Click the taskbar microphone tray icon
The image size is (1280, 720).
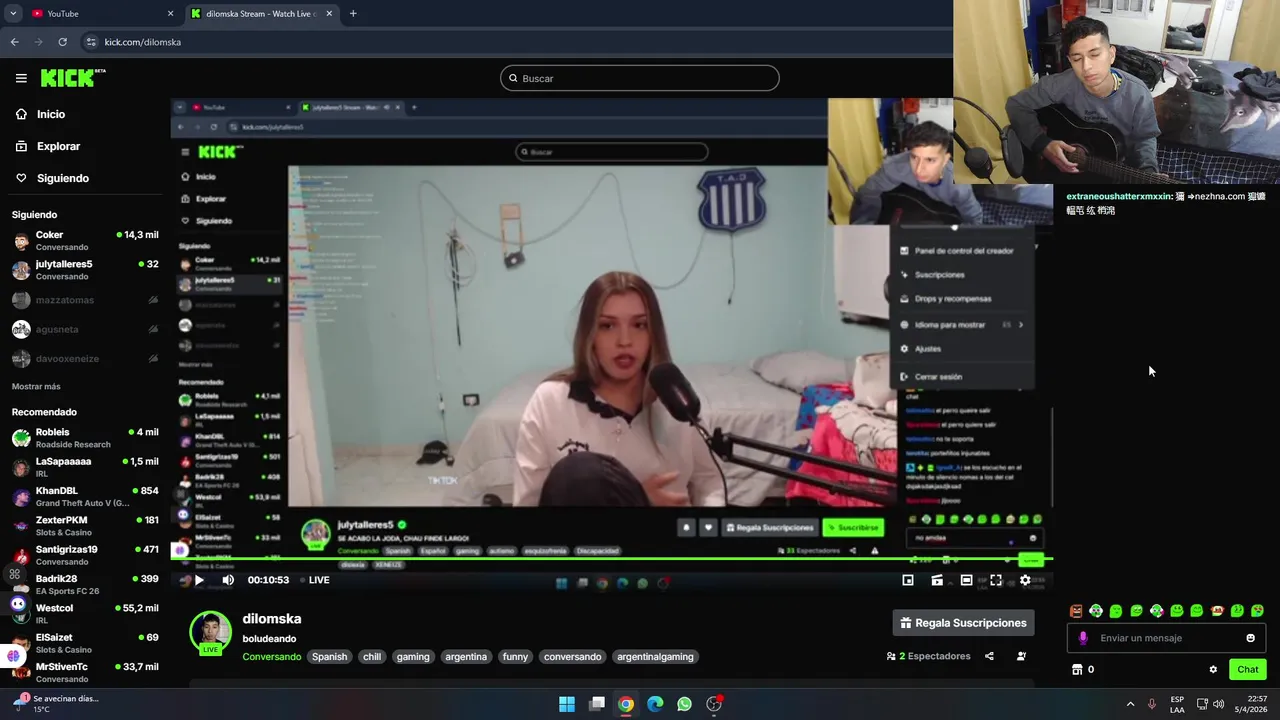(1152, 704)
